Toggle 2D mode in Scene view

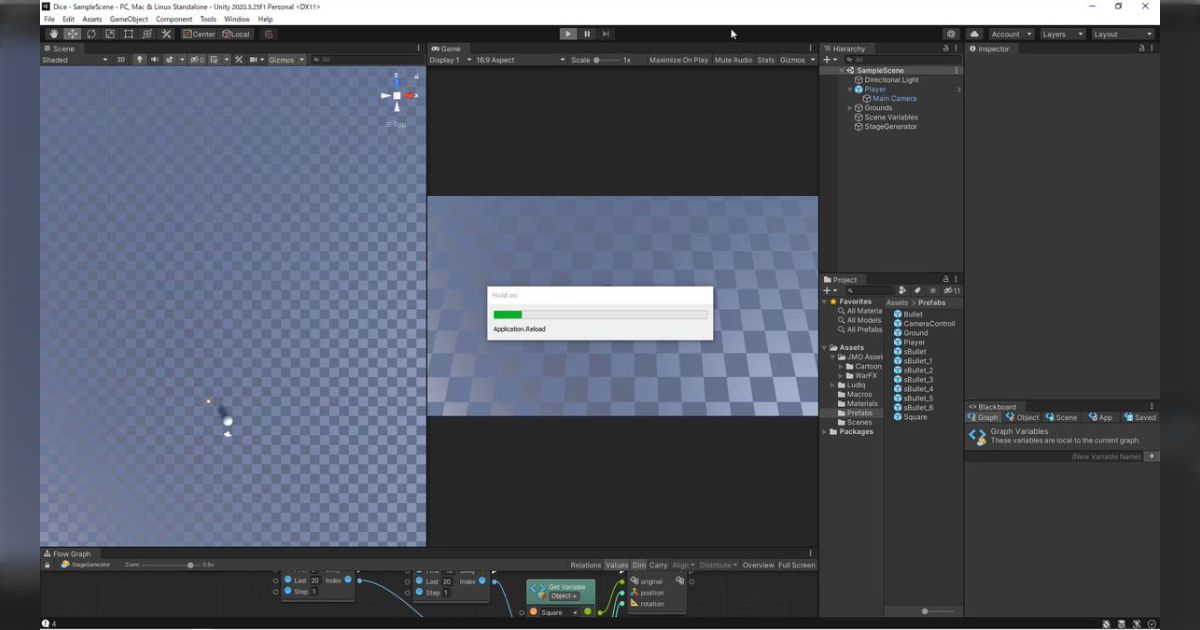121,60
